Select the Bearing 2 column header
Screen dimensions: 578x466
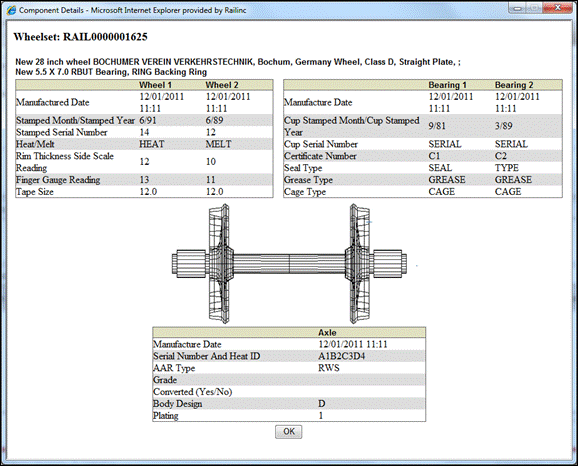click(514, 85)
